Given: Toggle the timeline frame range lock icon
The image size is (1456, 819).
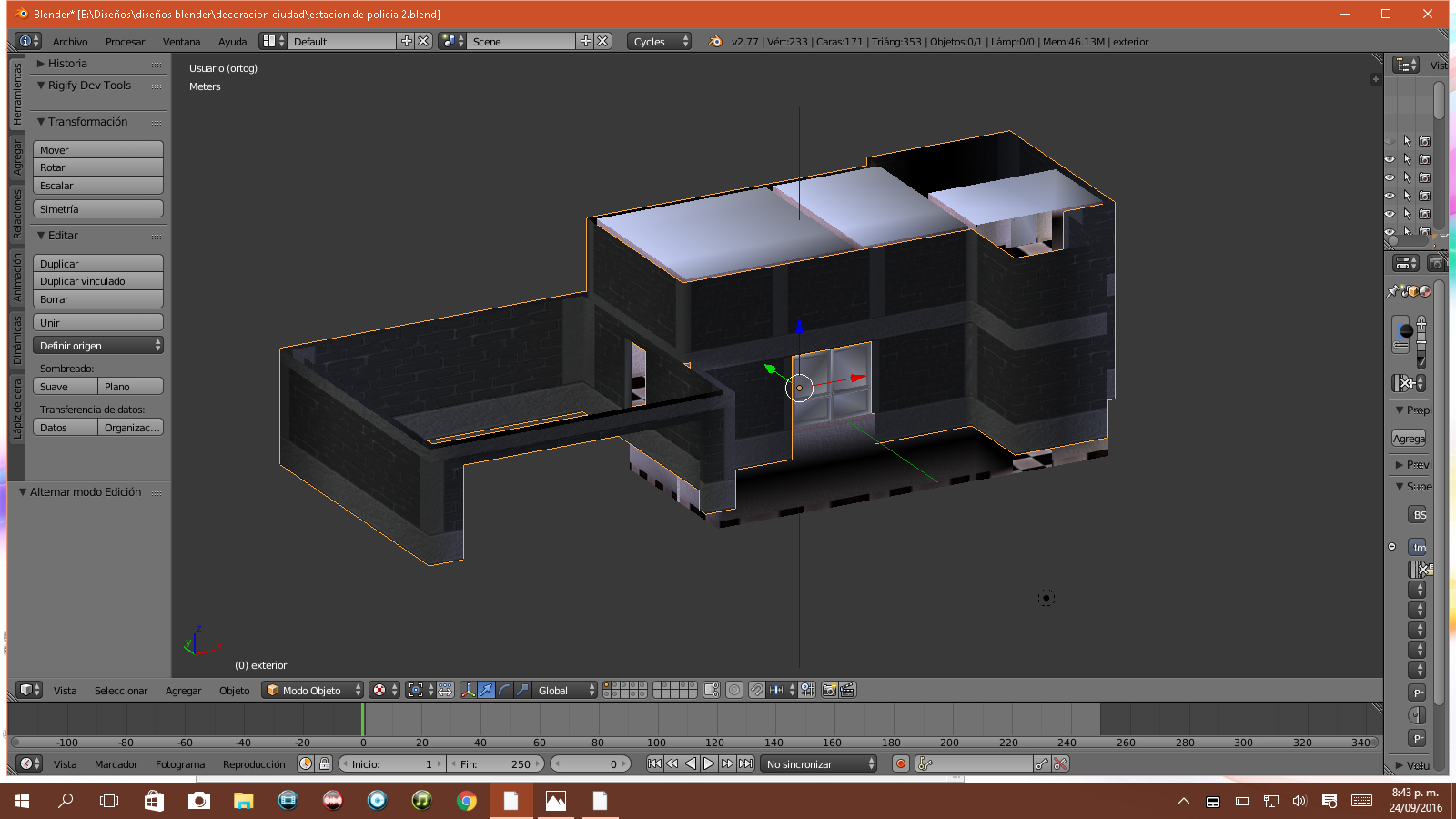Looking at the screenshot, I should click(324, 763).
